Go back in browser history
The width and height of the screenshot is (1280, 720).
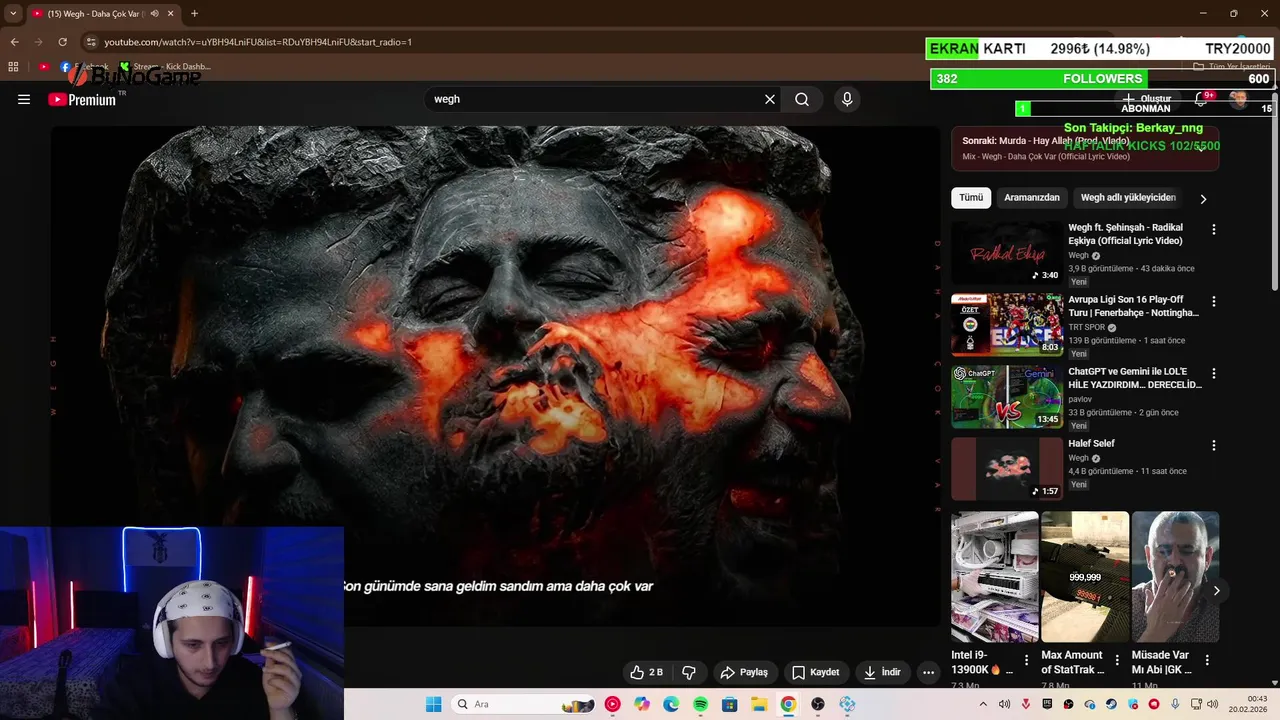click(x=14, y=42)
